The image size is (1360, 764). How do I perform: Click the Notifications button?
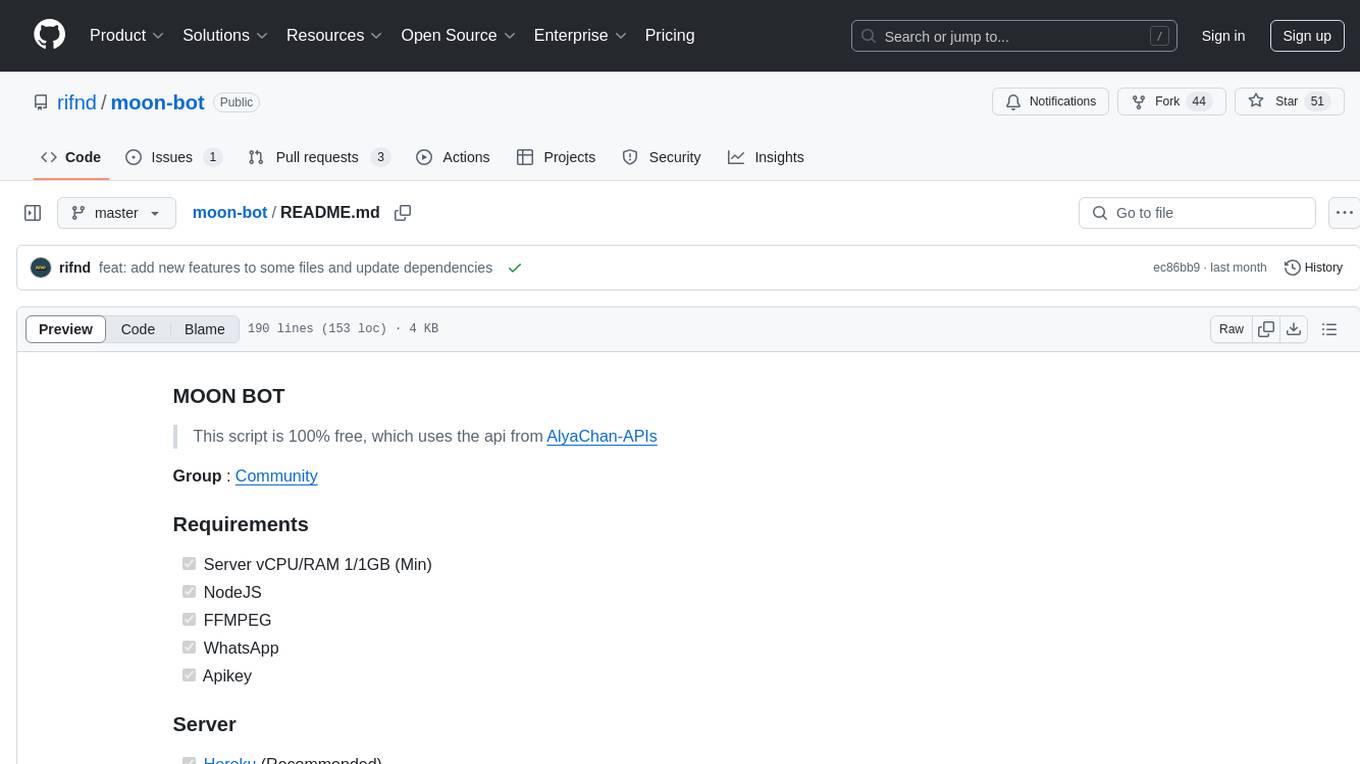click(x=1050, y=102)
